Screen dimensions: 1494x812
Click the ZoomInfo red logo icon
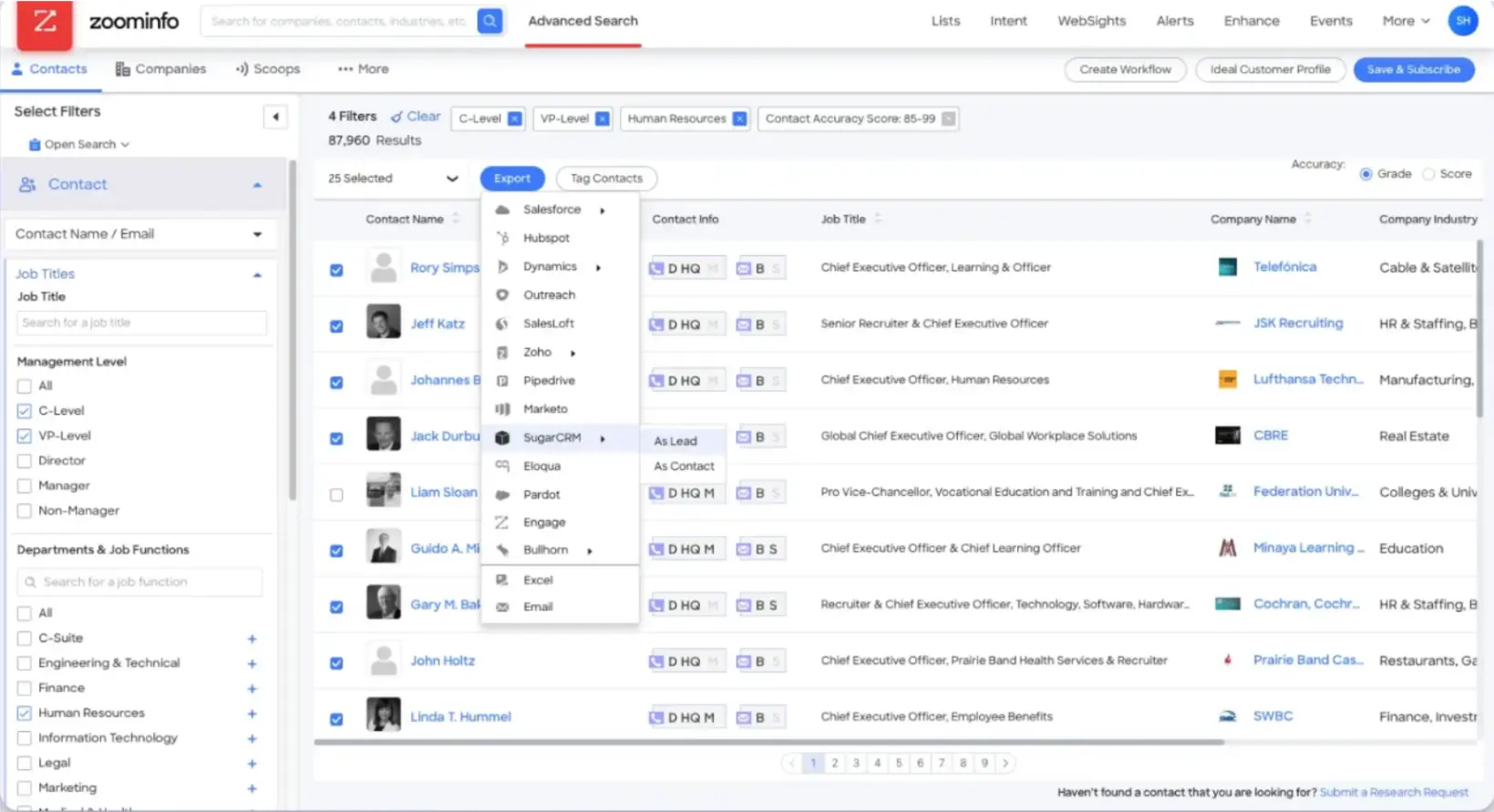[45, 23]
